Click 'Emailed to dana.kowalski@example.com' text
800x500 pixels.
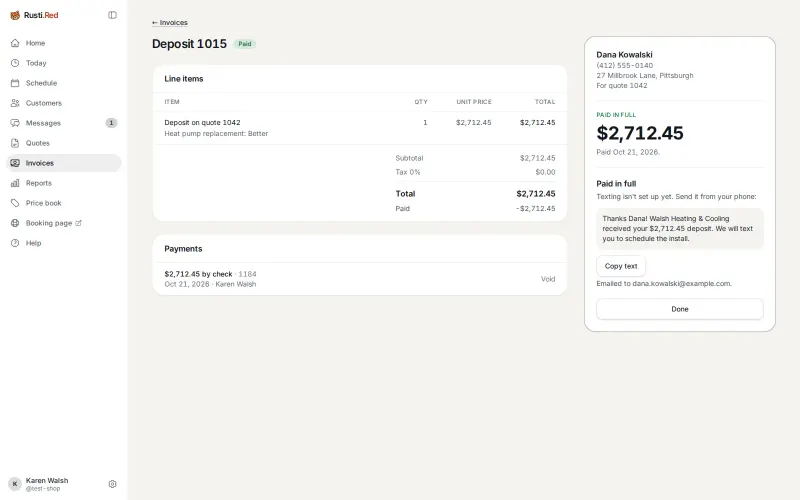664,284
